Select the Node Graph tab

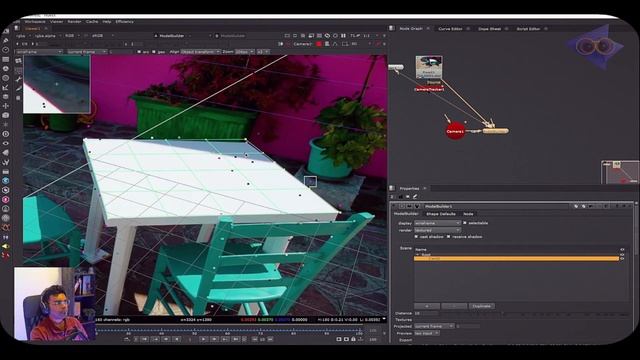point(411,29)
